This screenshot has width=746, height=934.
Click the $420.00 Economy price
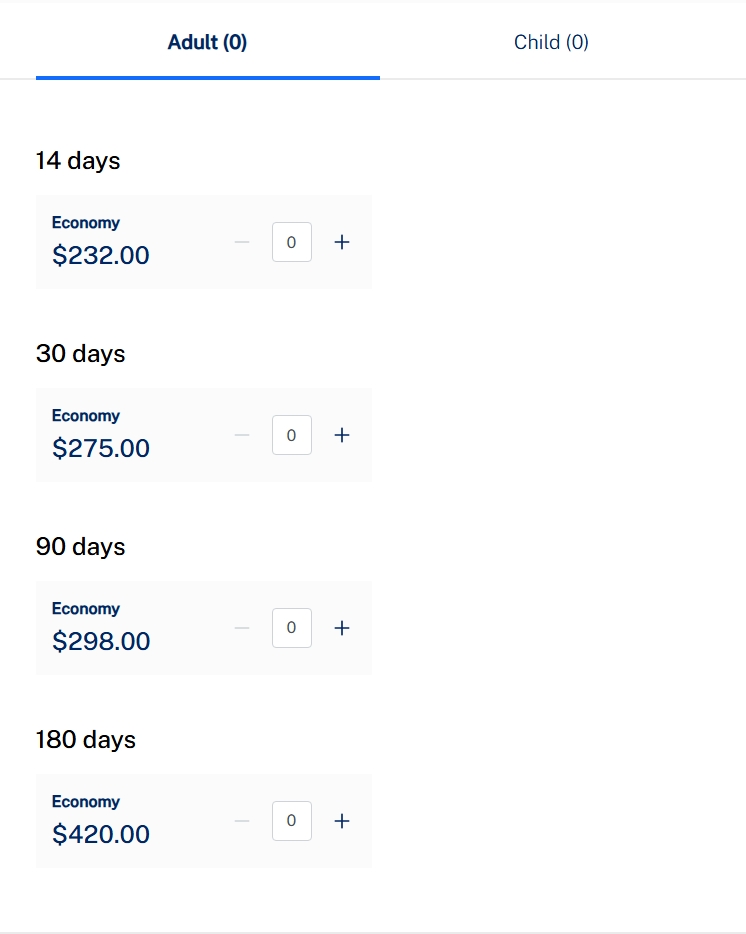tap(101, 834)
